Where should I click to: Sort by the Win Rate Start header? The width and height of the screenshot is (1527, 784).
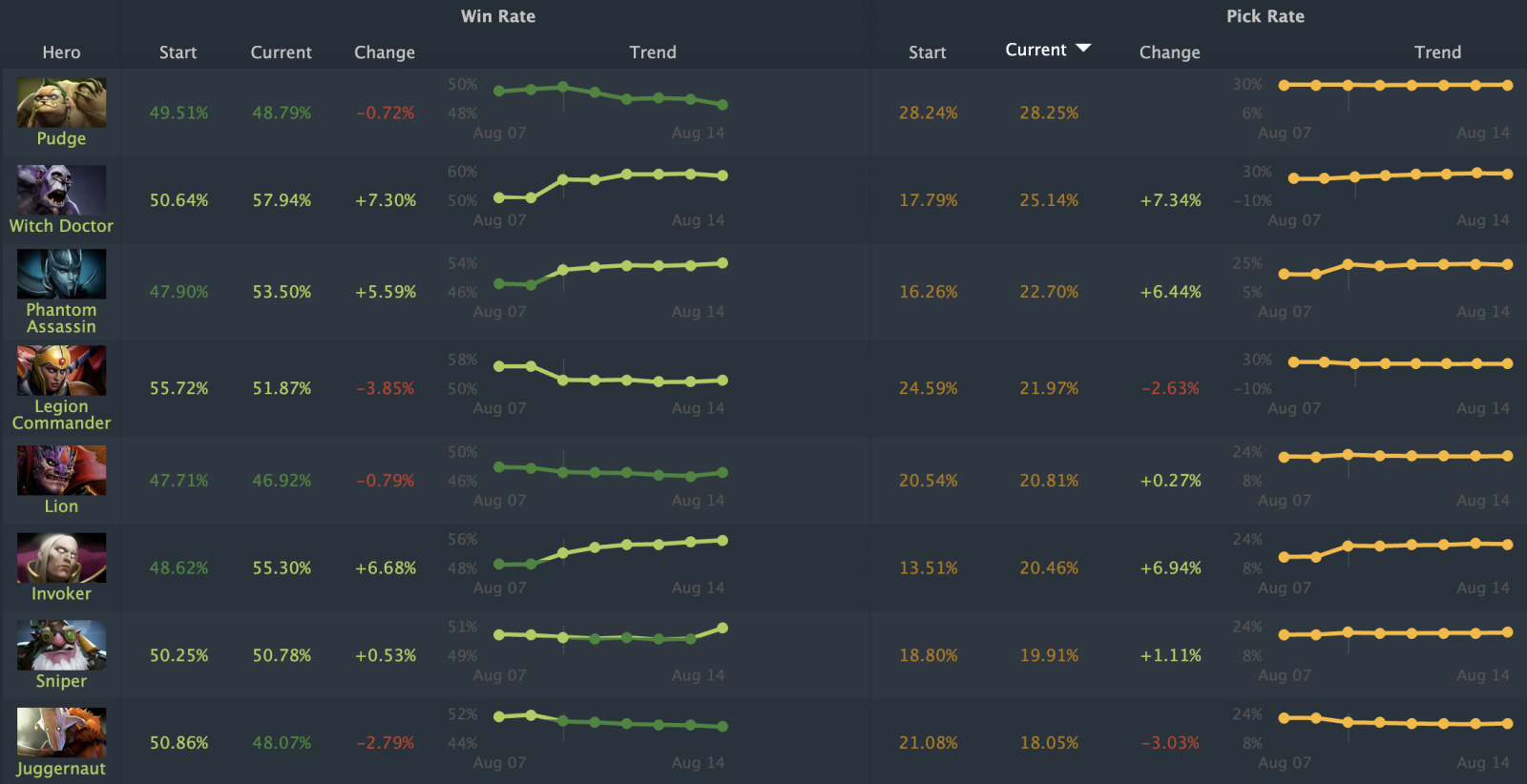(178, 52)
